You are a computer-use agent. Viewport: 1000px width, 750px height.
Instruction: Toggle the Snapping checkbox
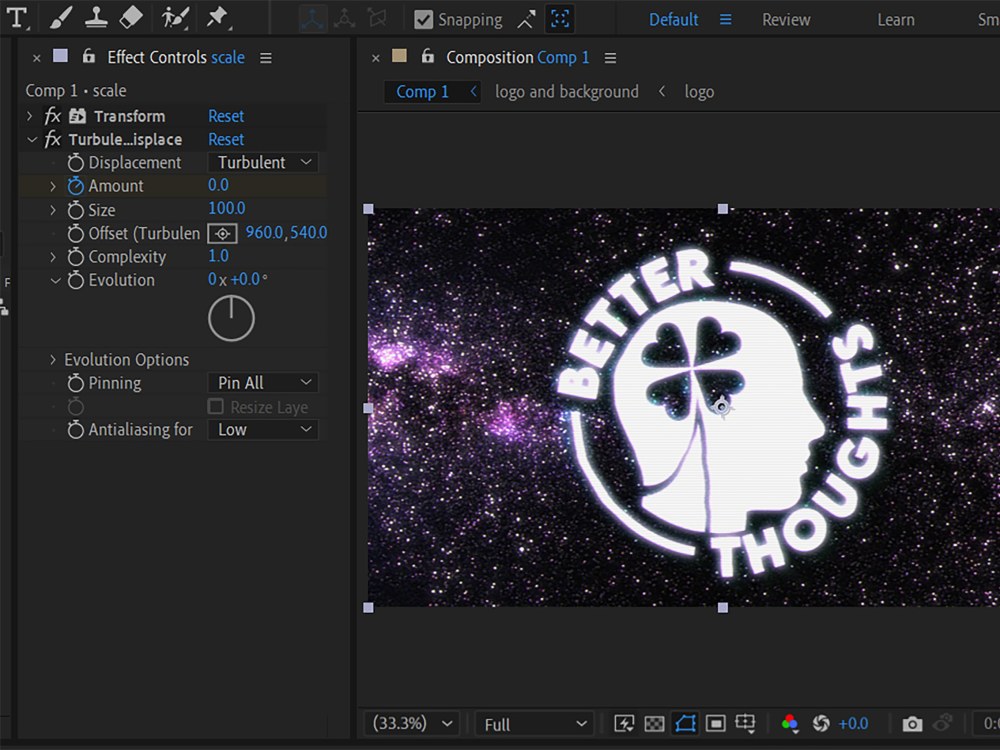[x=425, y=19]
